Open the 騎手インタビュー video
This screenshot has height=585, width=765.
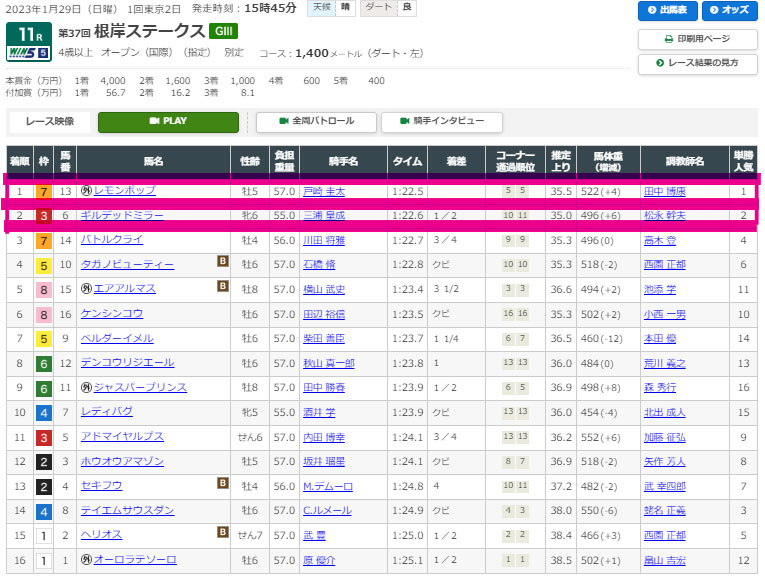[441, 121]
